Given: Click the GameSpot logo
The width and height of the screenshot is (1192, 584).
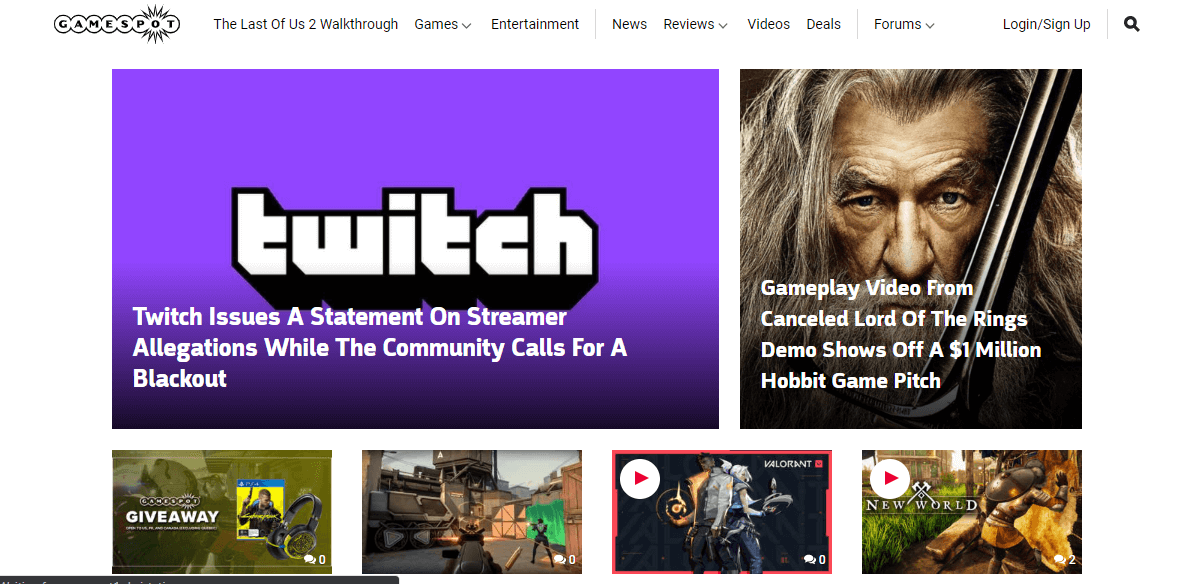Looking at the screenshot, I should click(x=118, y=24).
